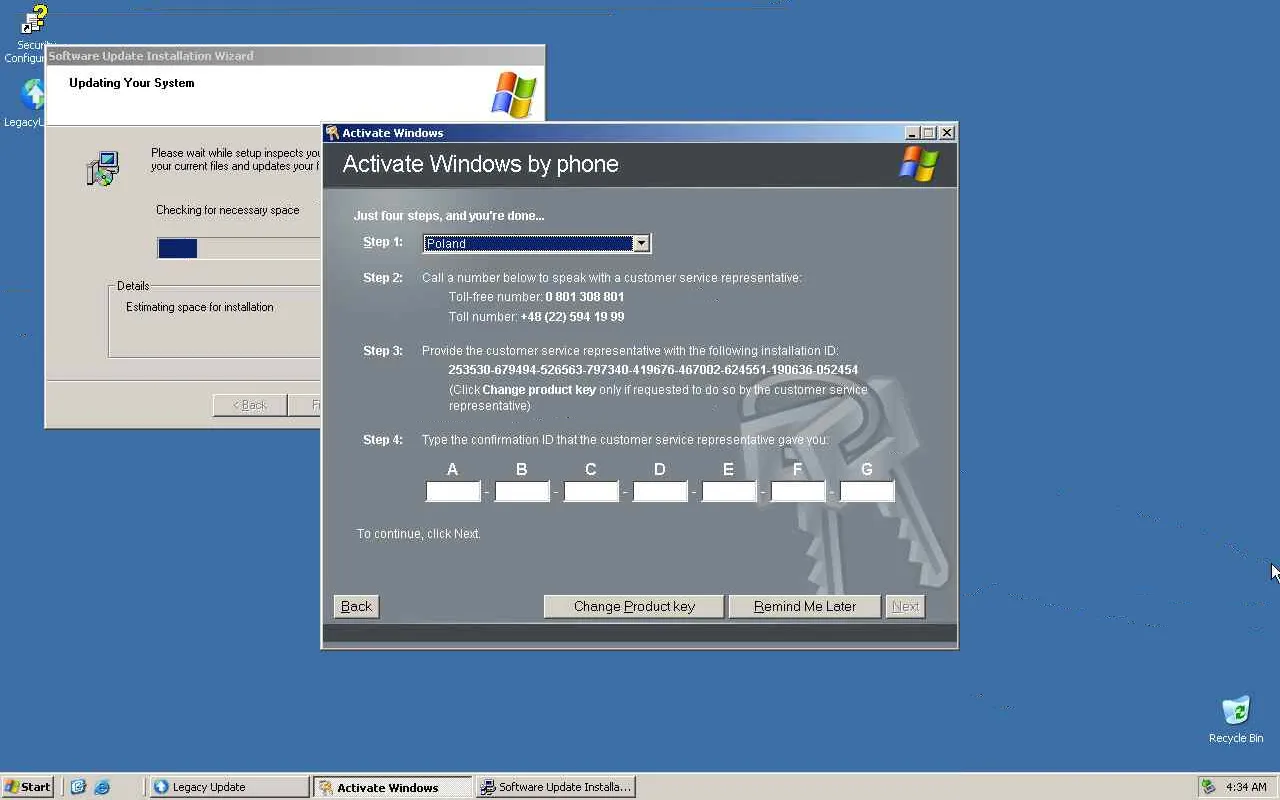The image size is (1280, 800).
Task: Click the 4:34 AM taskbar clock
Action: click(x=1246, y=787)
